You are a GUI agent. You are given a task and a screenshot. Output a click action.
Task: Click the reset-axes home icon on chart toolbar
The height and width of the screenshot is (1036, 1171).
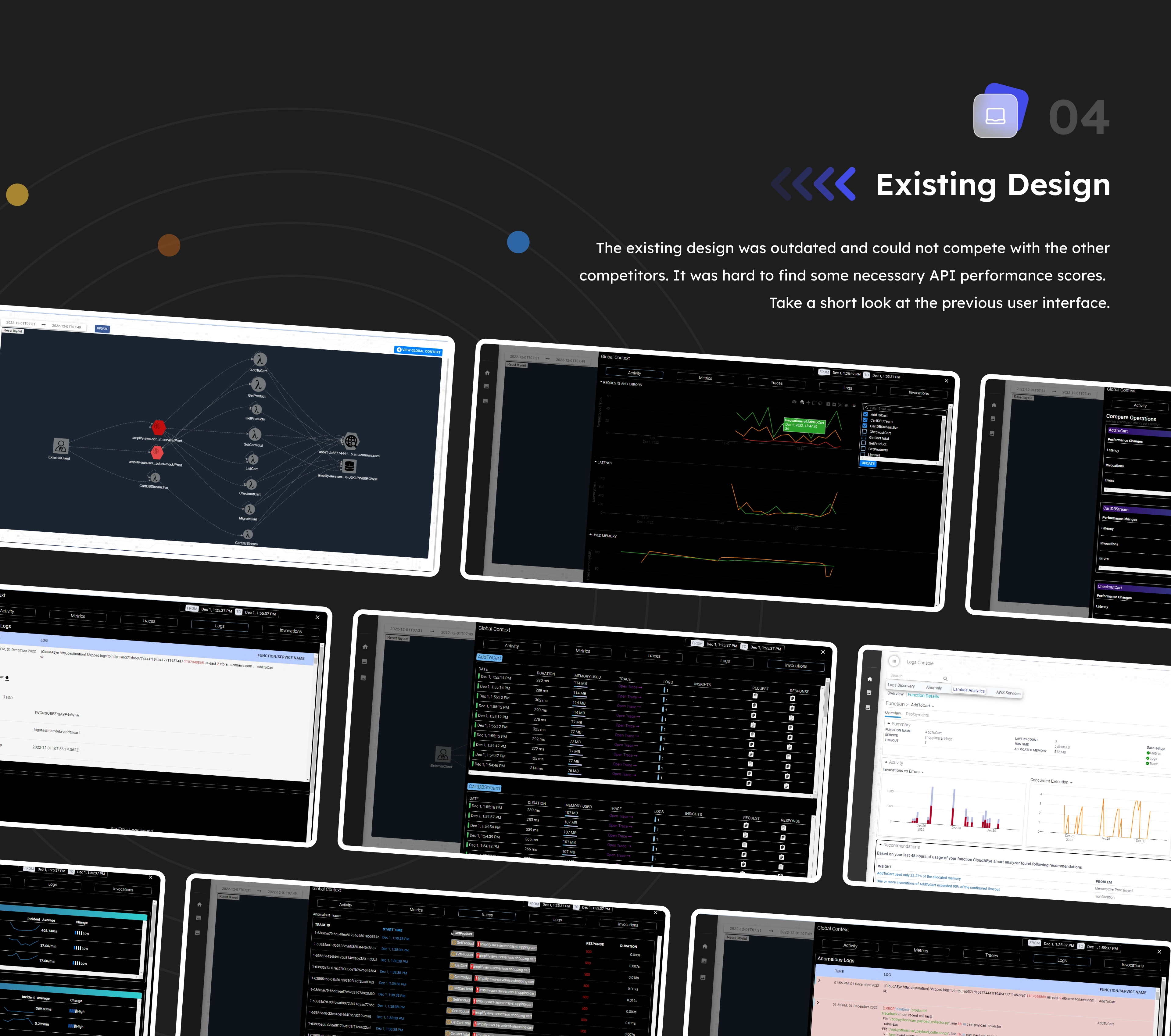[846, 405]
